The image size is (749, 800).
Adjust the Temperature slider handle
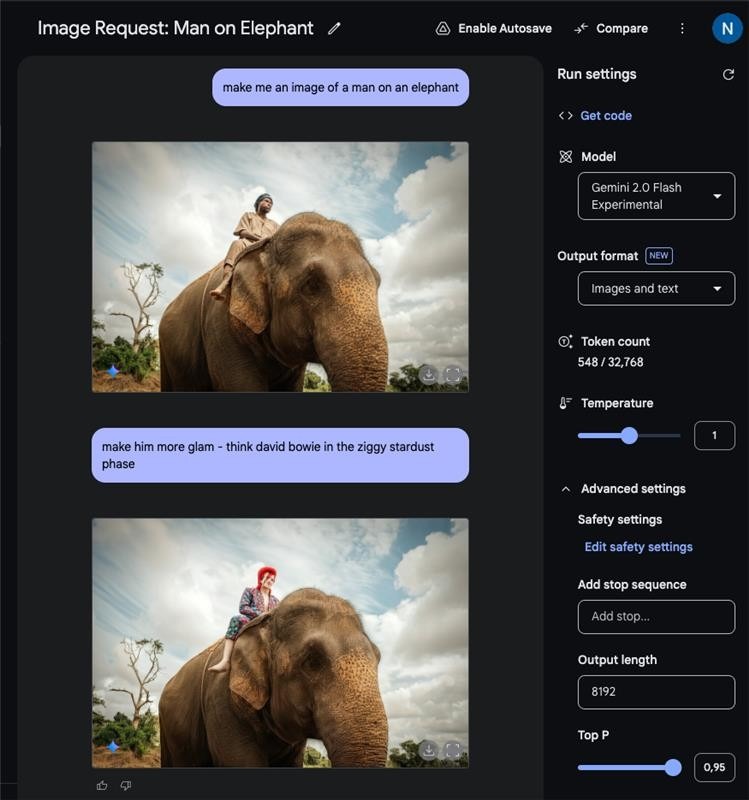point(629,435)
